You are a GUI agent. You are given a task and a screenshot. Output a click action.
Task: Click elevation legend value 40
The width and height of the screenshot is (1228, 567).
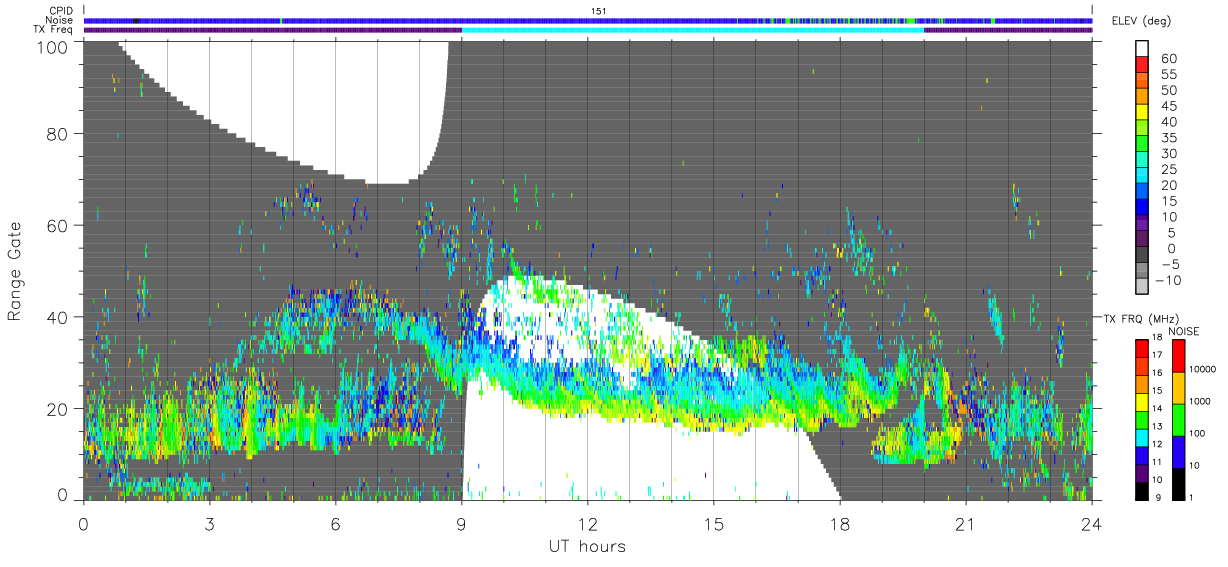tap(1168, 122)
